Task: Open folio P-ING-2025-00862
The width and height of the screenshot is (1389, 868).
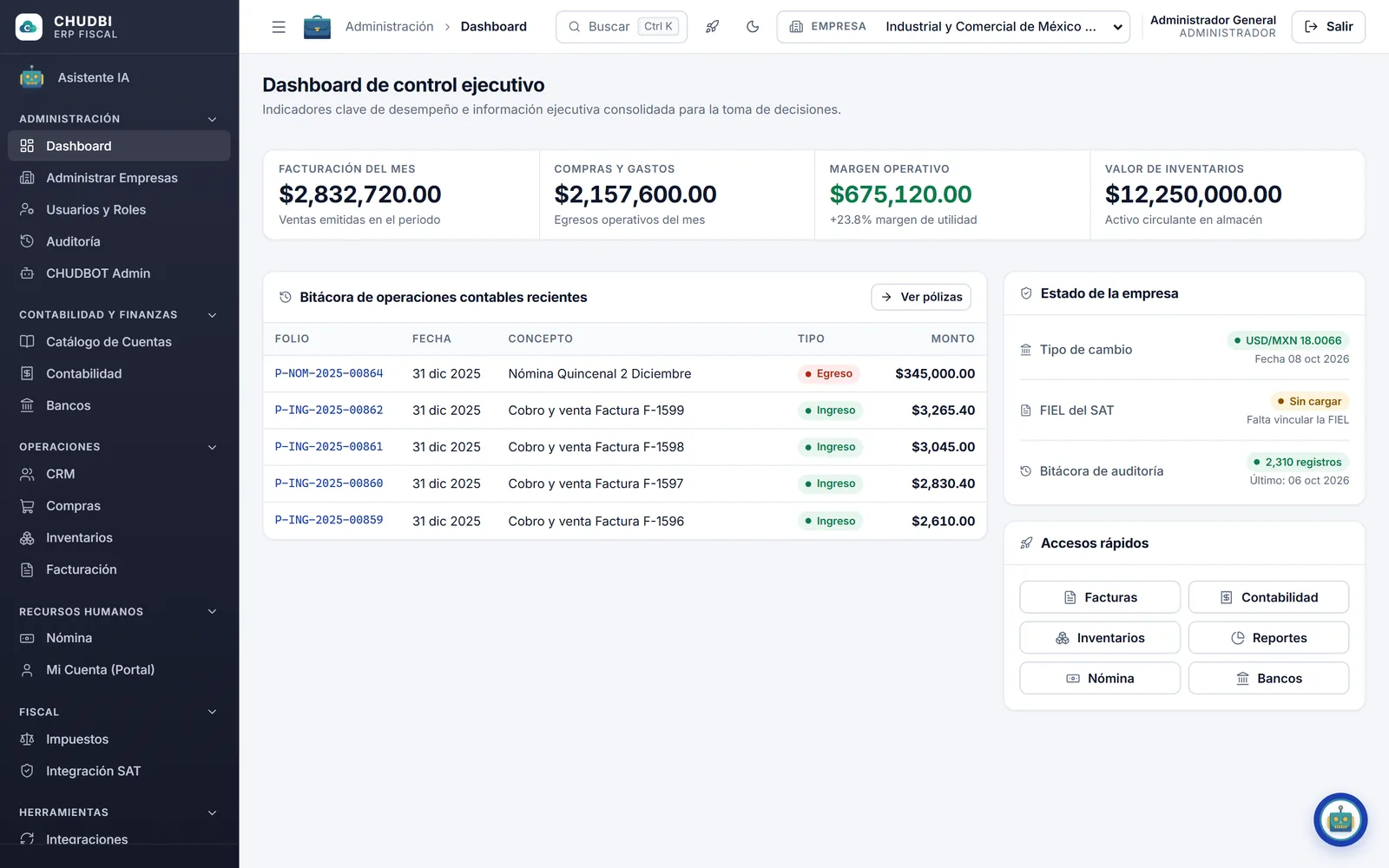Action: point(329,410)
